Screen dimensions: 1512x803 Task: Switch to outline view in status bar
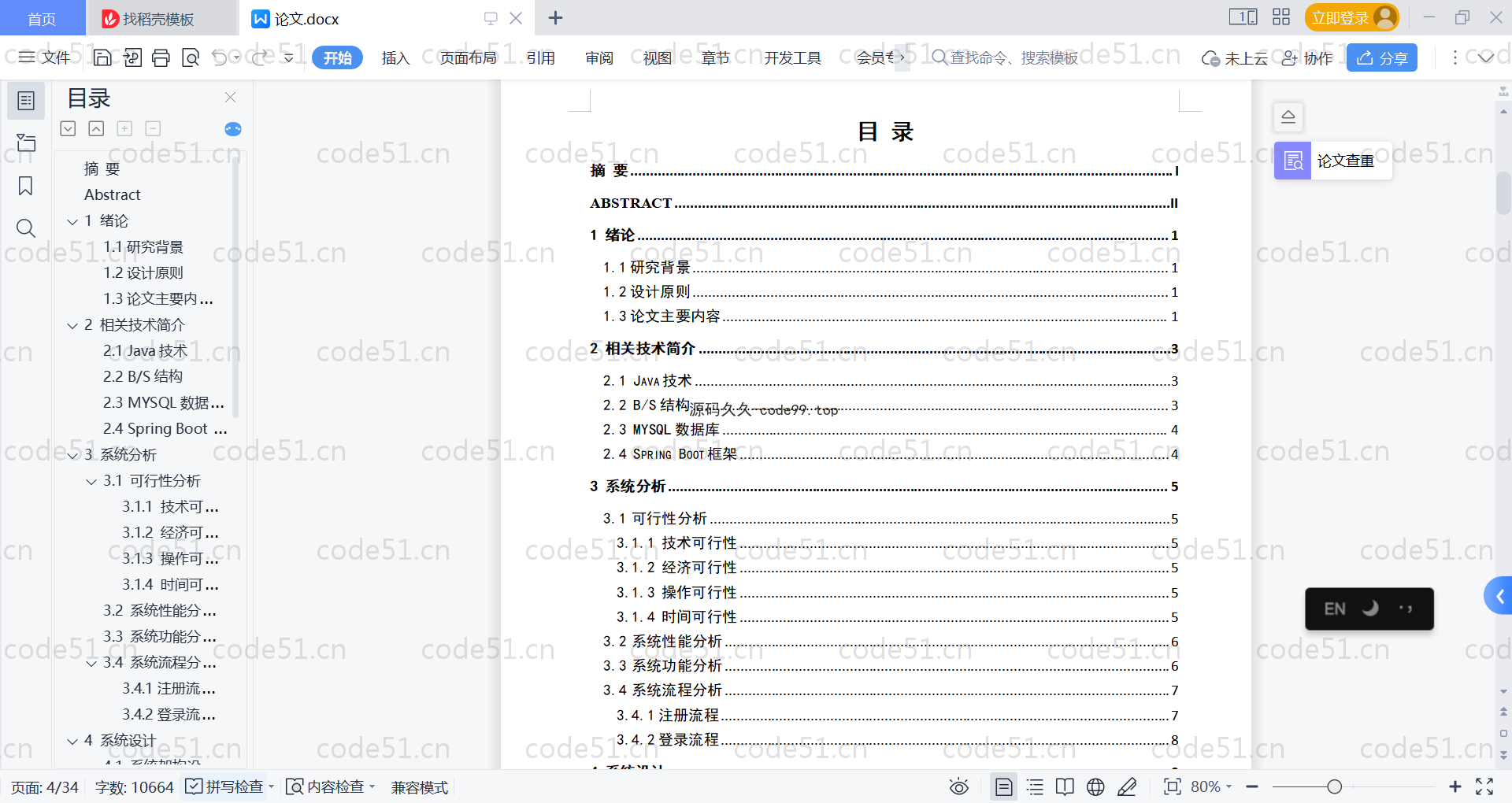pos(1035,786)
